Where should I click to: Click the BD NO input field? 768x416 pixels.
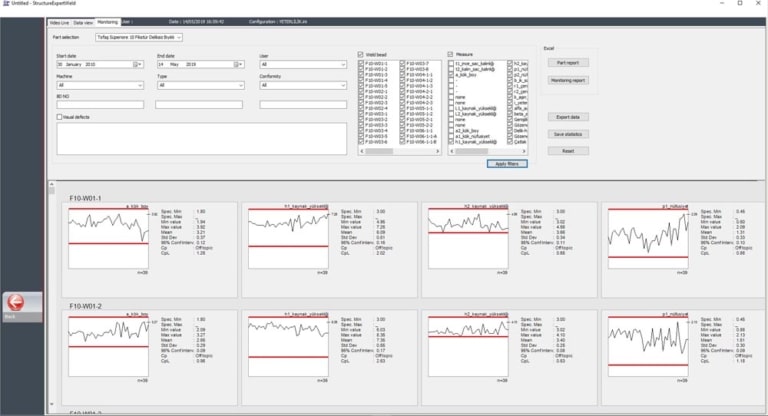(98, 104)
